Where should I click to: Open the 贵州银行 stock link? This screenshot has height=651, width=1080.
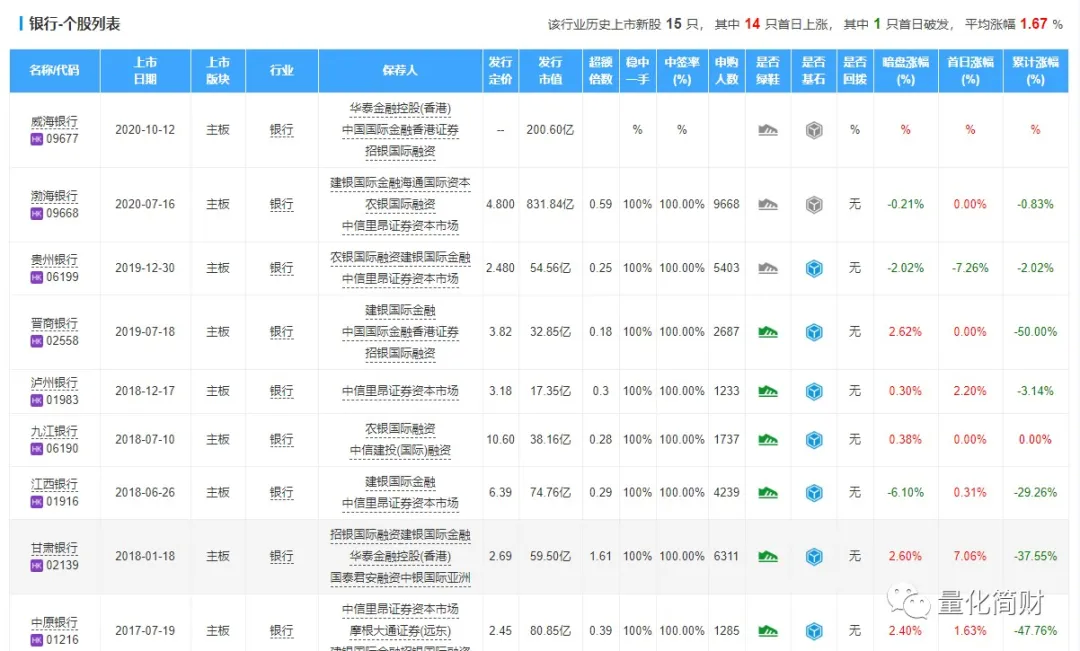pyautogui.click(x=54, y=260)
